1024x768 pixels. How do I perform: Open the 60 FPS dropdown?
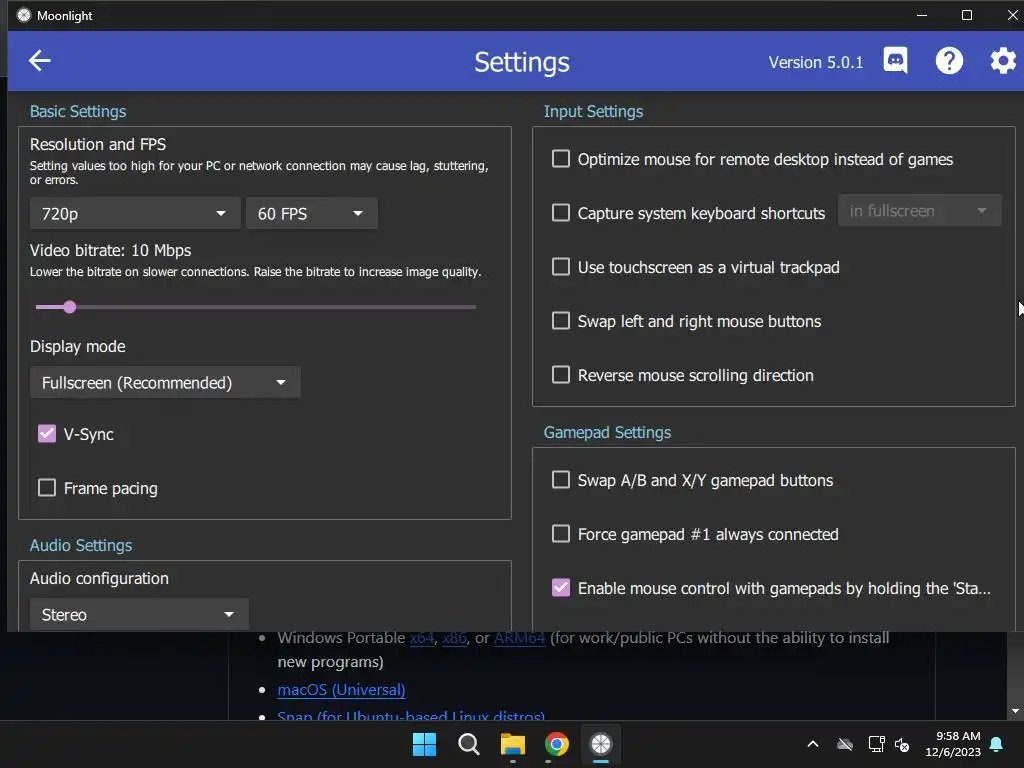click(x=312, y=214)
